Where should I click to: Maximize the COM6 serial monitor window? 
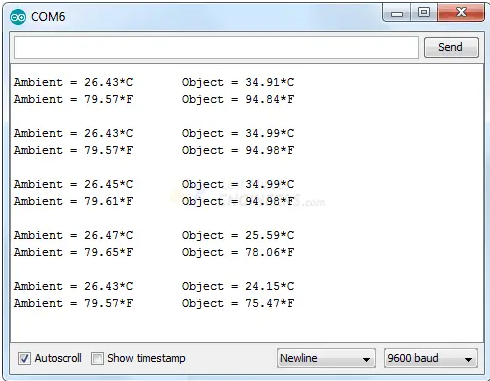[424, 13]
